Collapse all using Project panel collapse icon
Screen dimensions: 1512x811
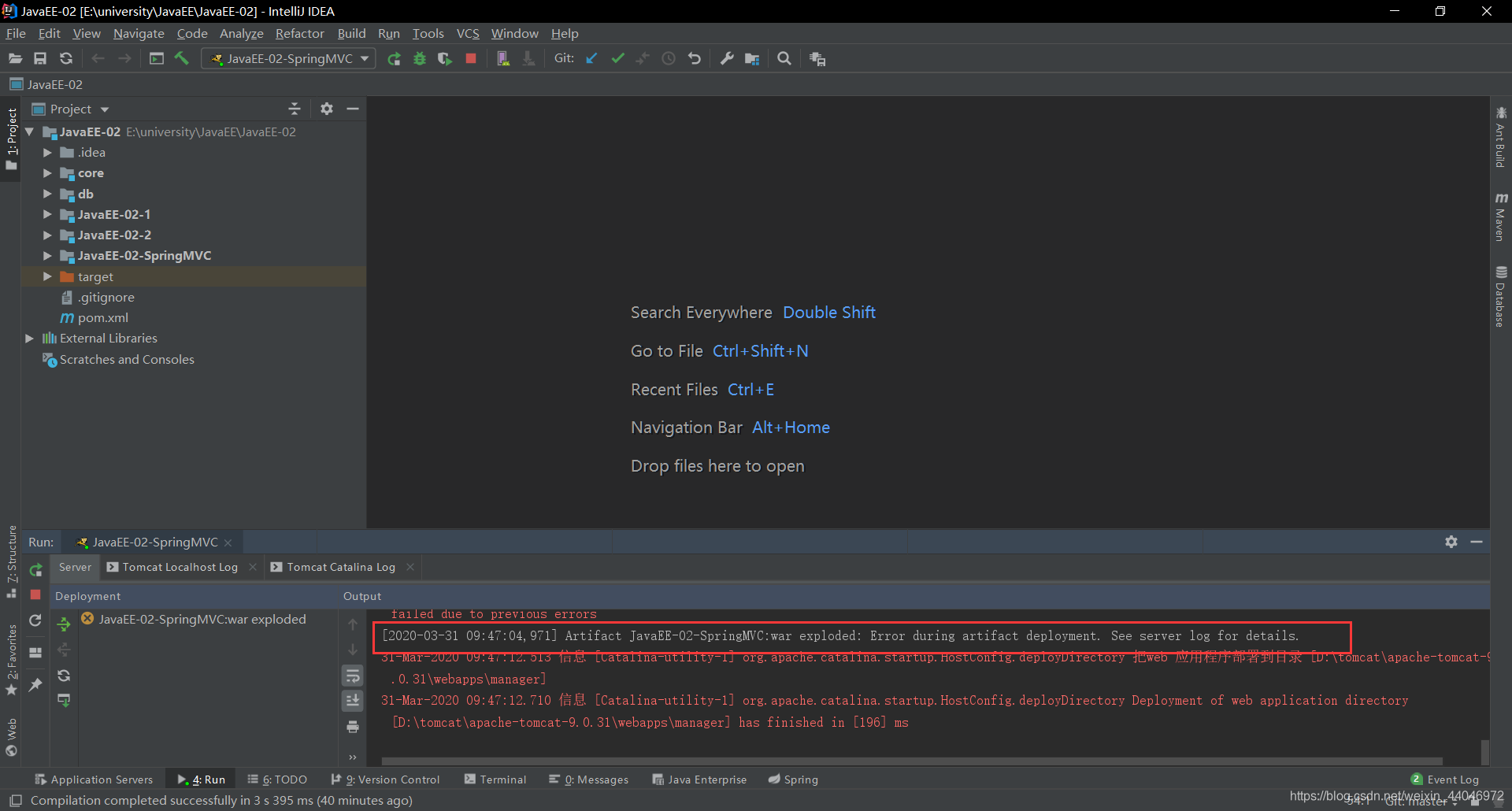(x=295, y=109)
